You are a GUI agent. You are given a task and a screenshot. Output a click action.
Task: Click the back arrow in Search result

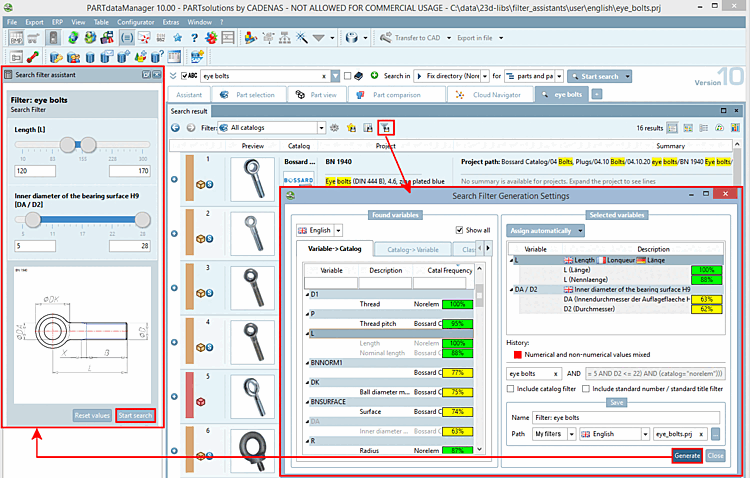pos(175,128)
